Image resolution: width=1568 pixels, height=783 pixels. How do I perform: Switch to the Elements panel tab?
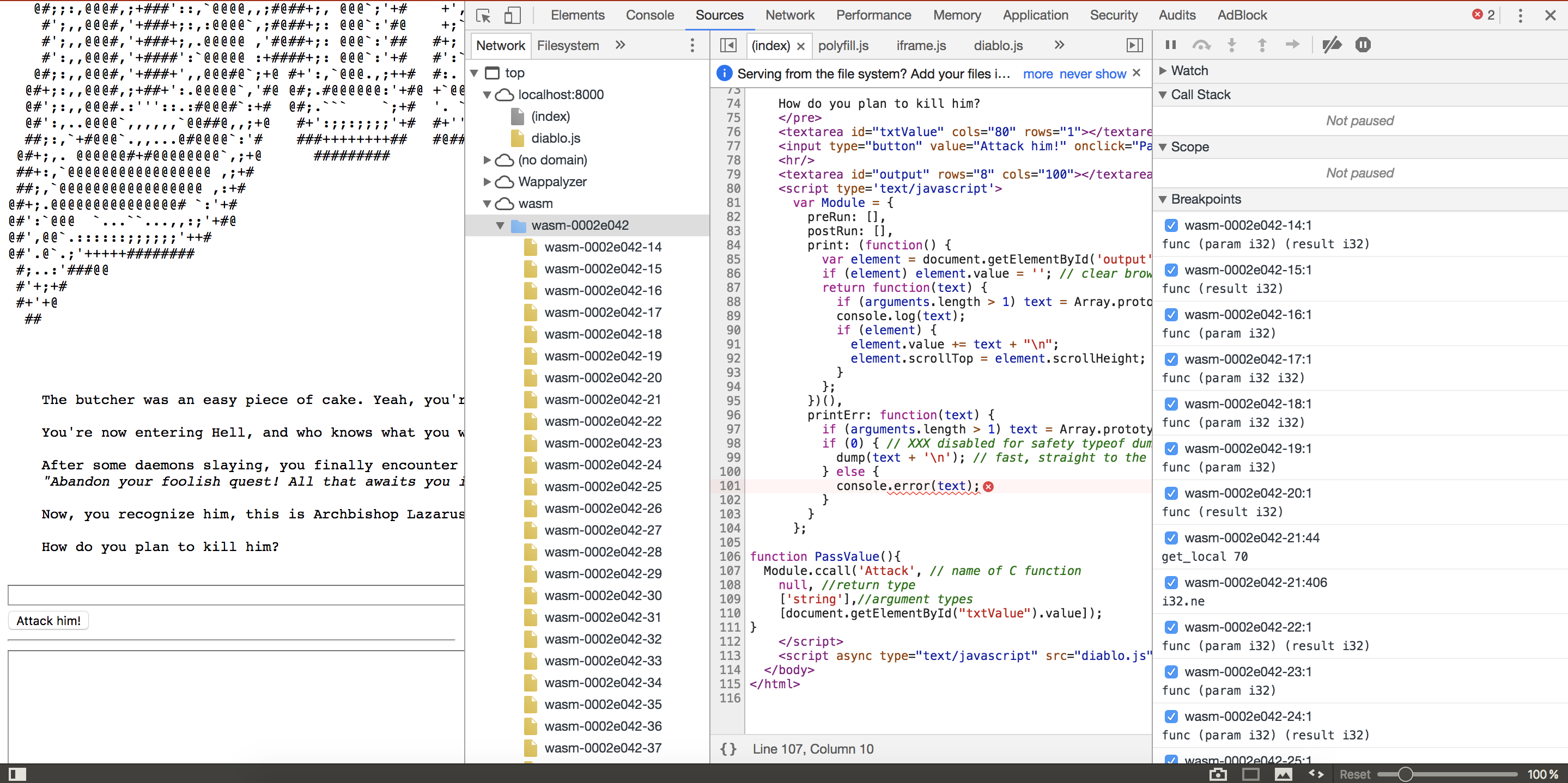(x=578, y=15)
